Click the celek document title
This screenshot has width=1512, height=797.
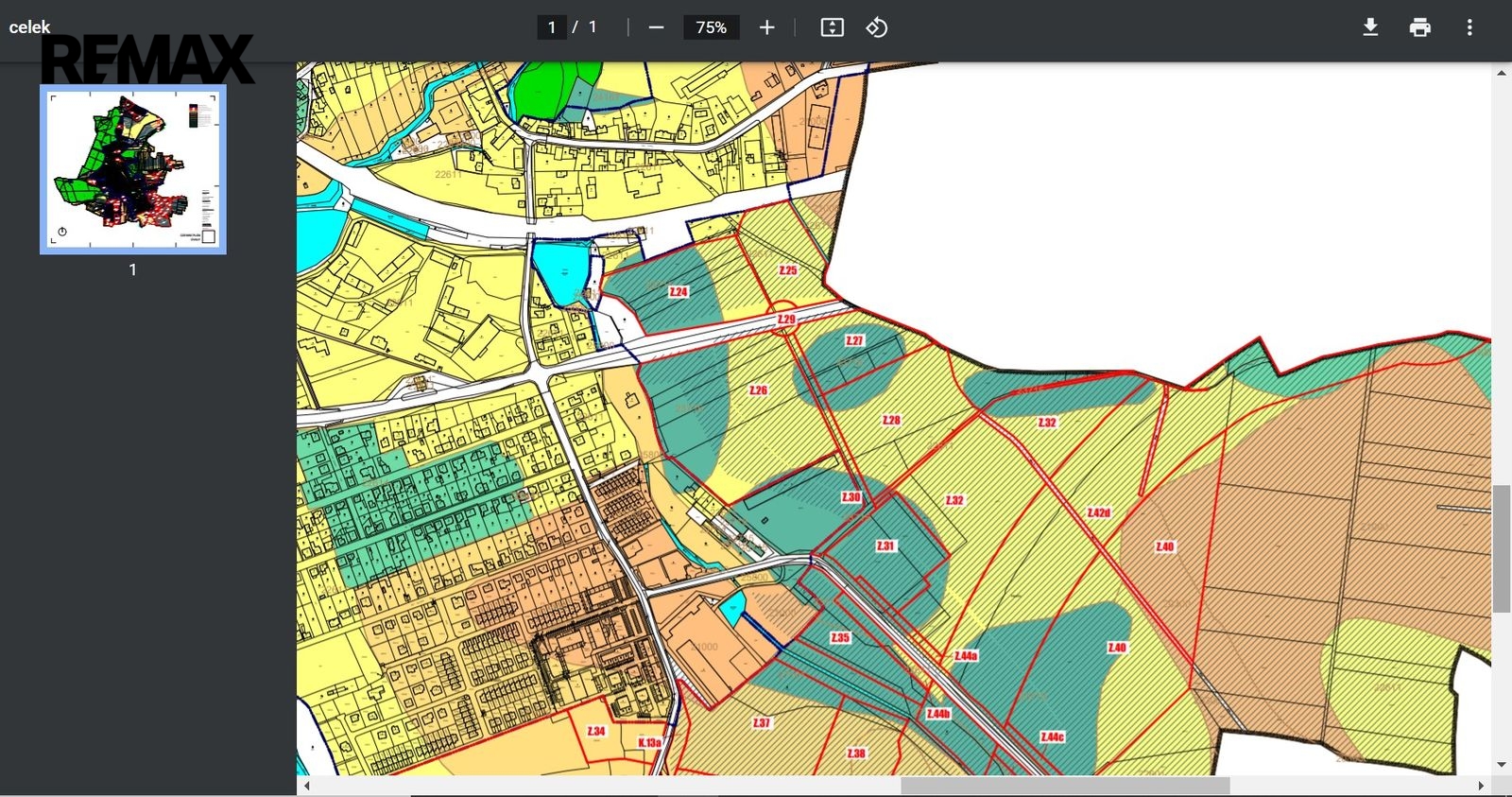(x=29, y=27)
